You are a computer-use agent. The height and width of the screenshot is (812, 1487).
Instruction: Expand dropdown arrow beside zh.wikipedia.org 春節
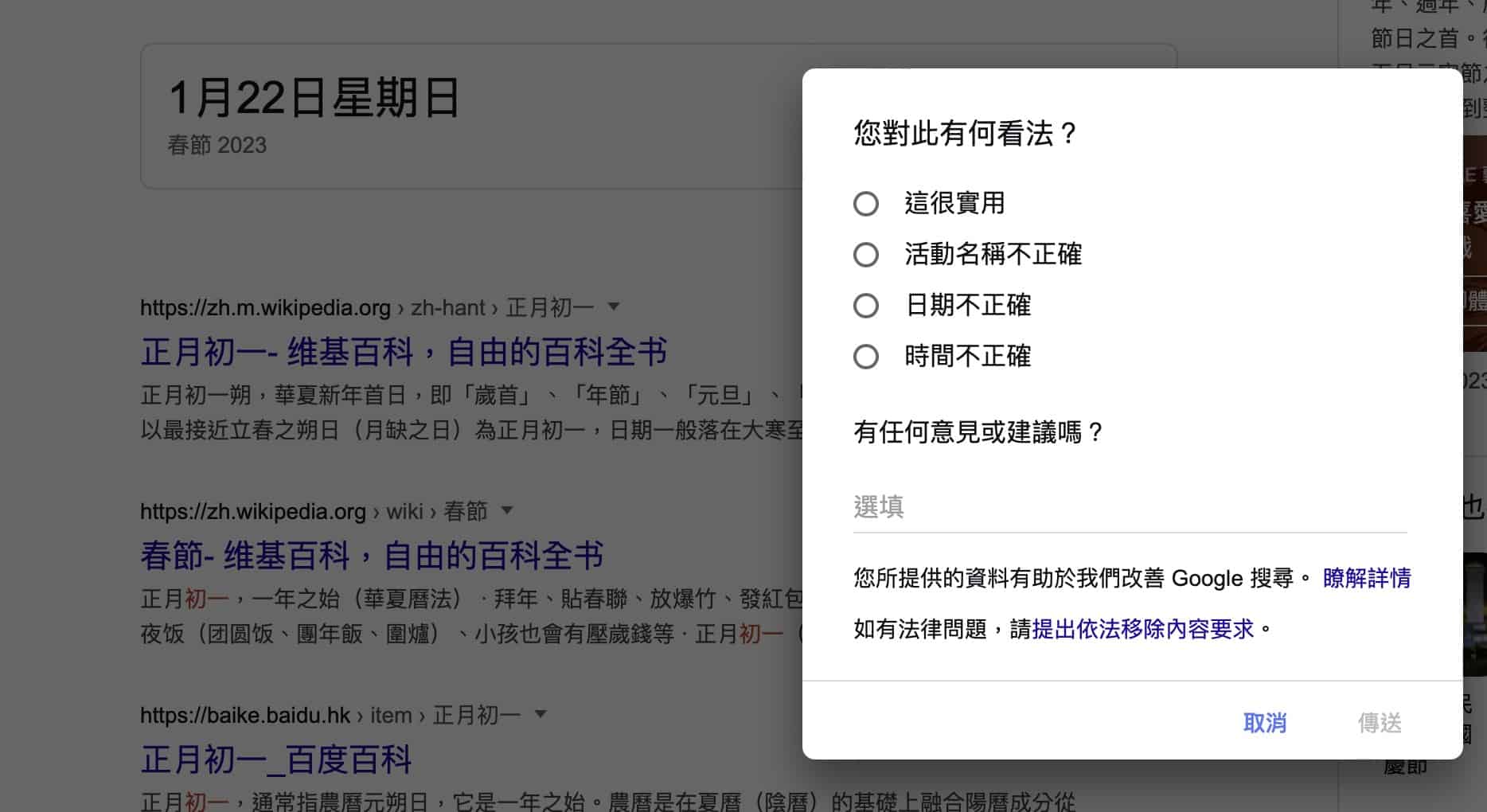point(506,510)
